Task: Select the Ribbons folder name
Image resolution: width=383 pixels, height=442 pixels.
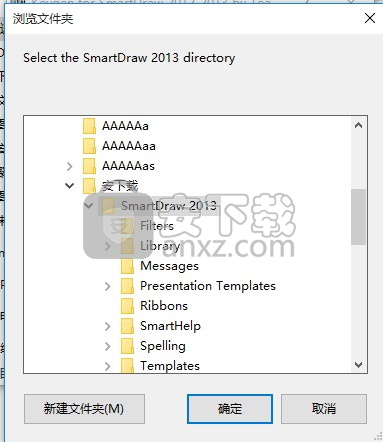Action: [x=164, y=306]
